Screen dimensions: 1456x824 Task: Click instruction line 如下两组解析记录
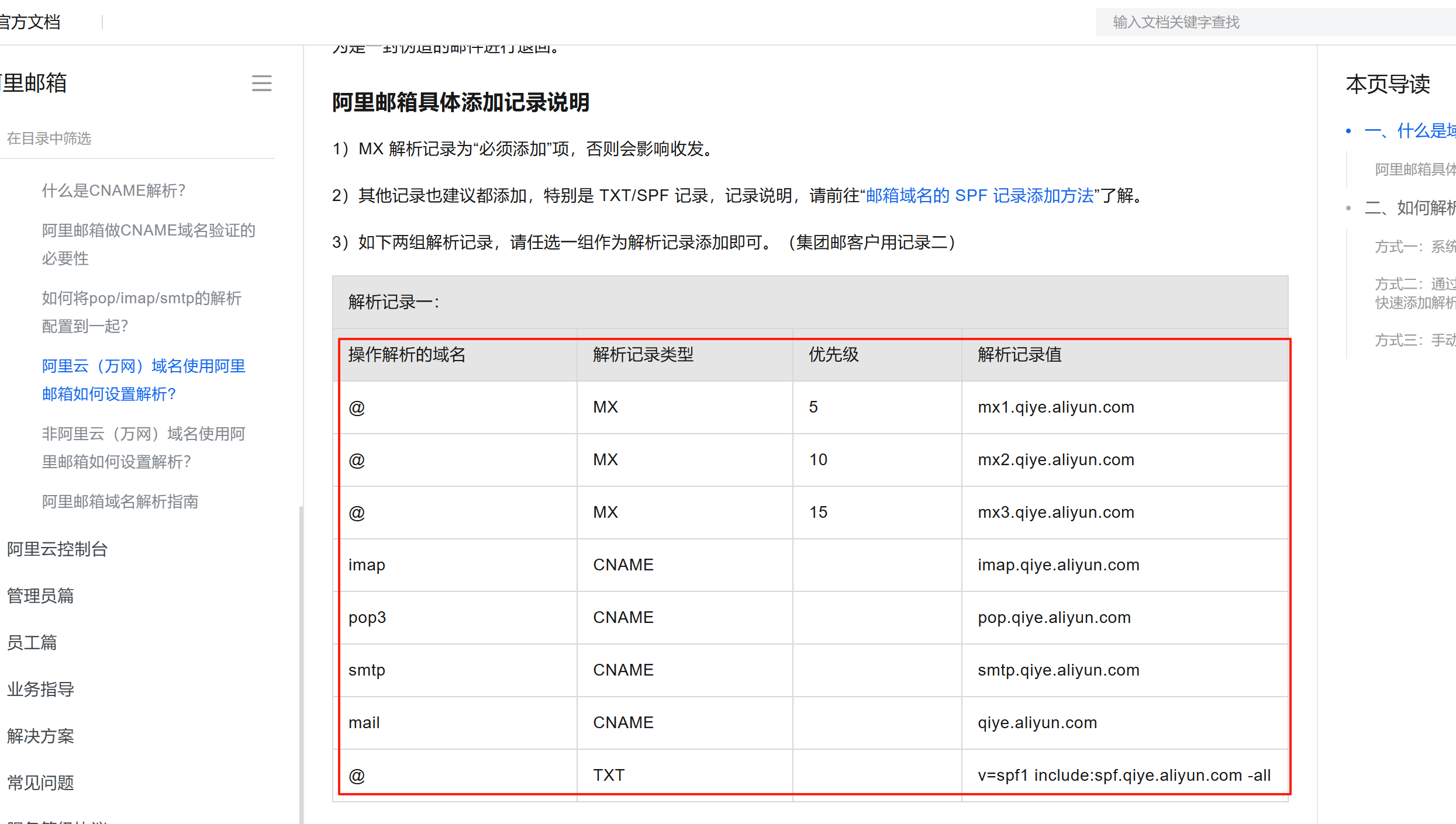tap(644, 243)
